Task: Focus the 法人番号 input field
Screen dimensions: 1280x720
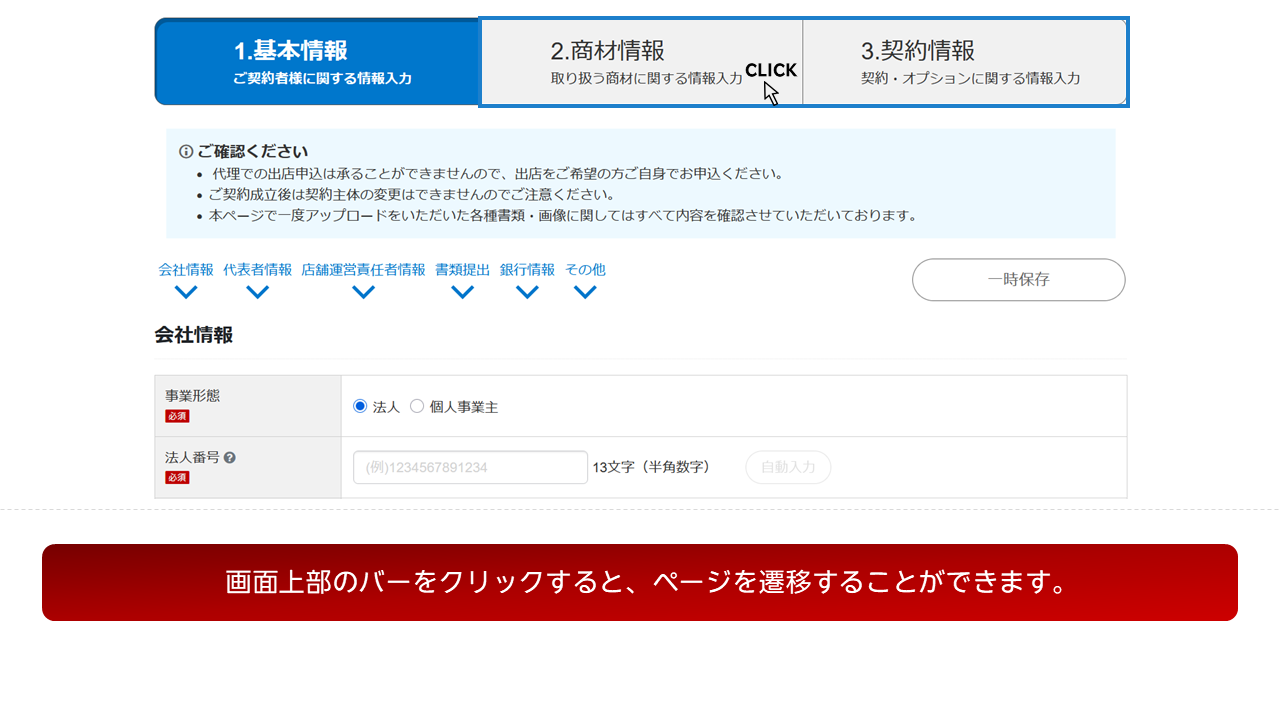Action: [470, 467]
